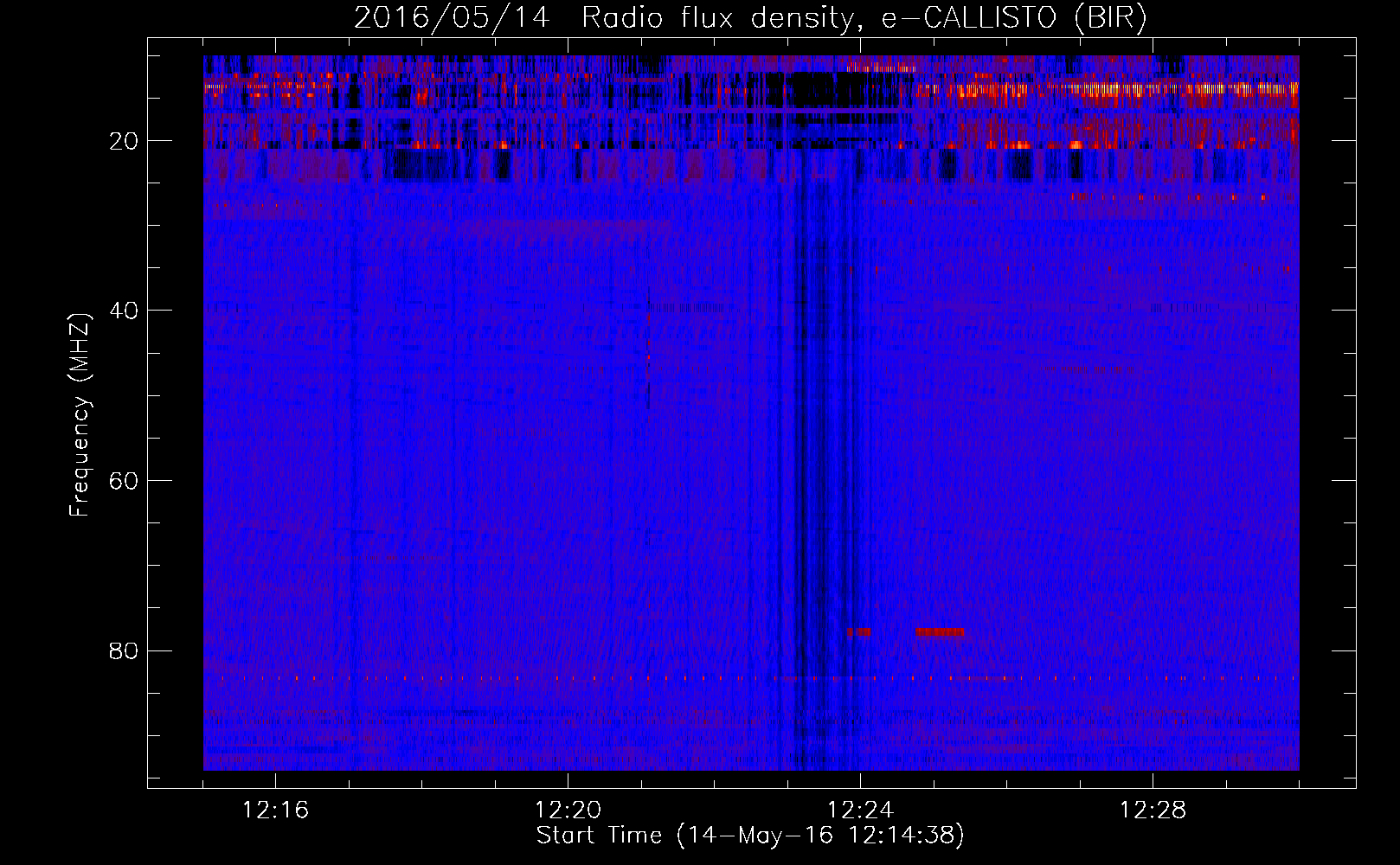Click the 12:28 time tick label

(x=1153, y=811)
